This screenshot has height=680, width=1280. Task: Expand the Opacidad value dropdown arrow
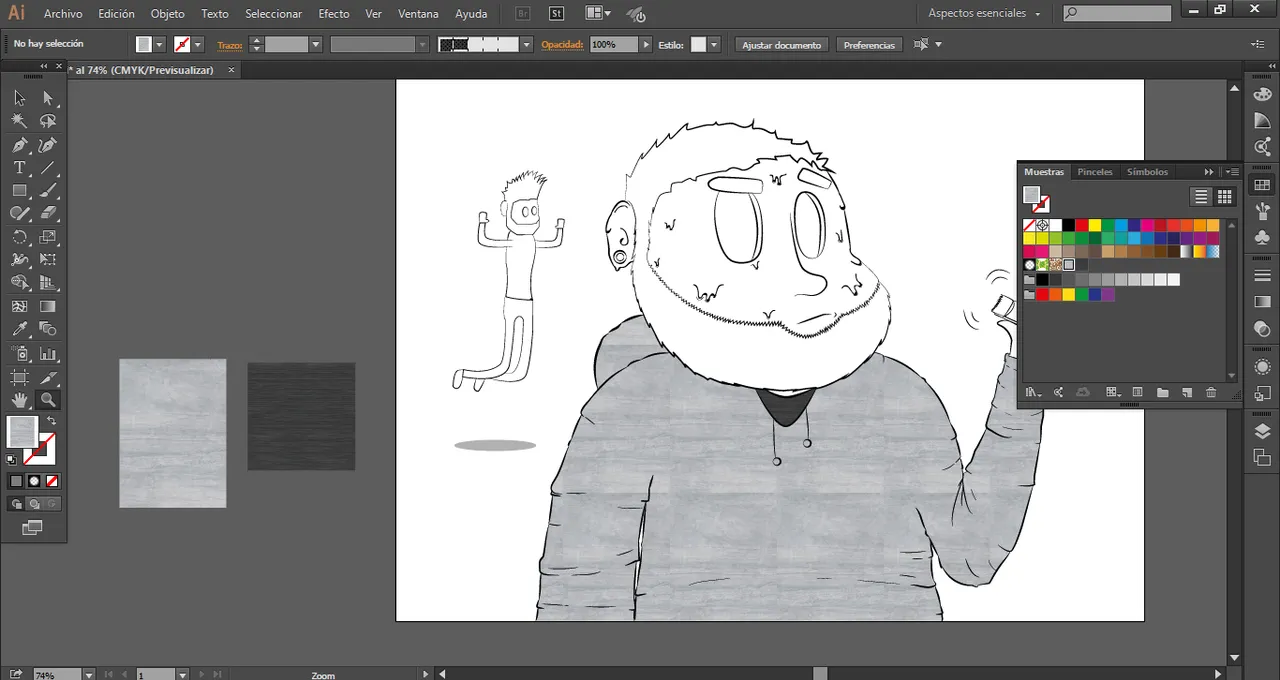click(x=646, y=45)
